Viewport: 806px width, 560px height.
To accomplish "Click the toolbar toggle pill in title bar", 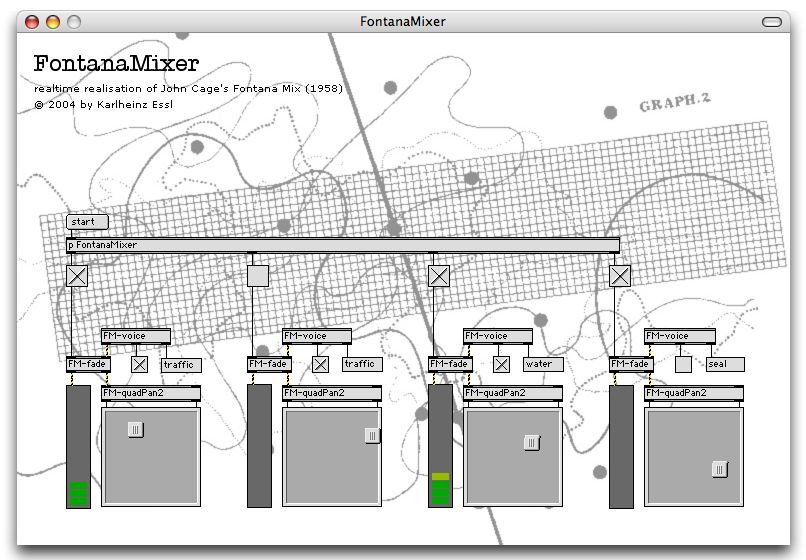I will 772,22.
